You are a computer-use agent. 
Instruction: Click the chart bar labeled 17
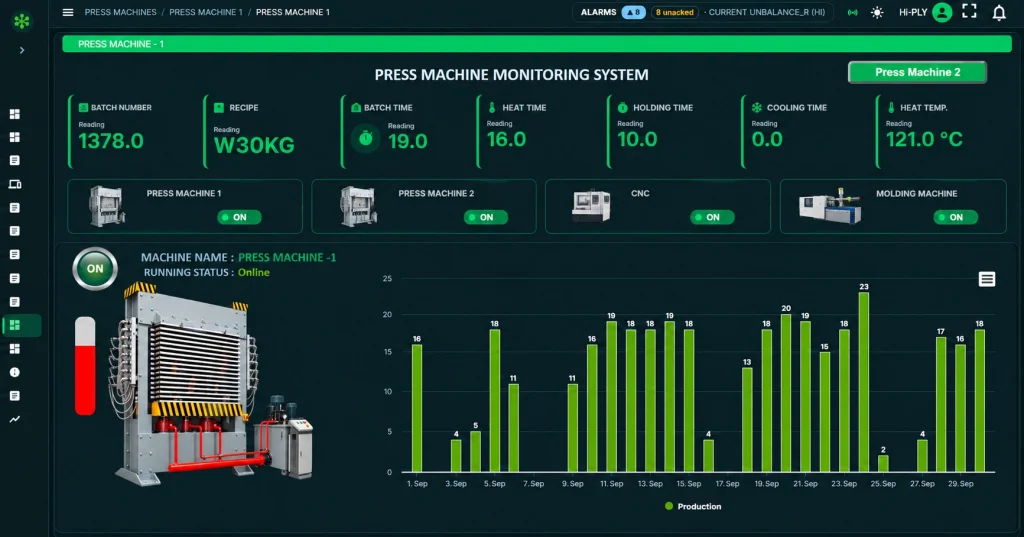tap(941, 404)
